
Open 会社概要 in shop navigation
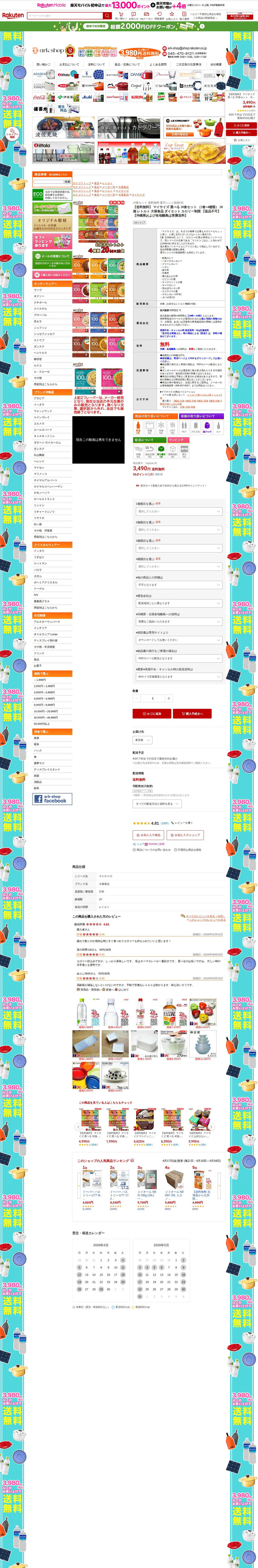point(216,65)
